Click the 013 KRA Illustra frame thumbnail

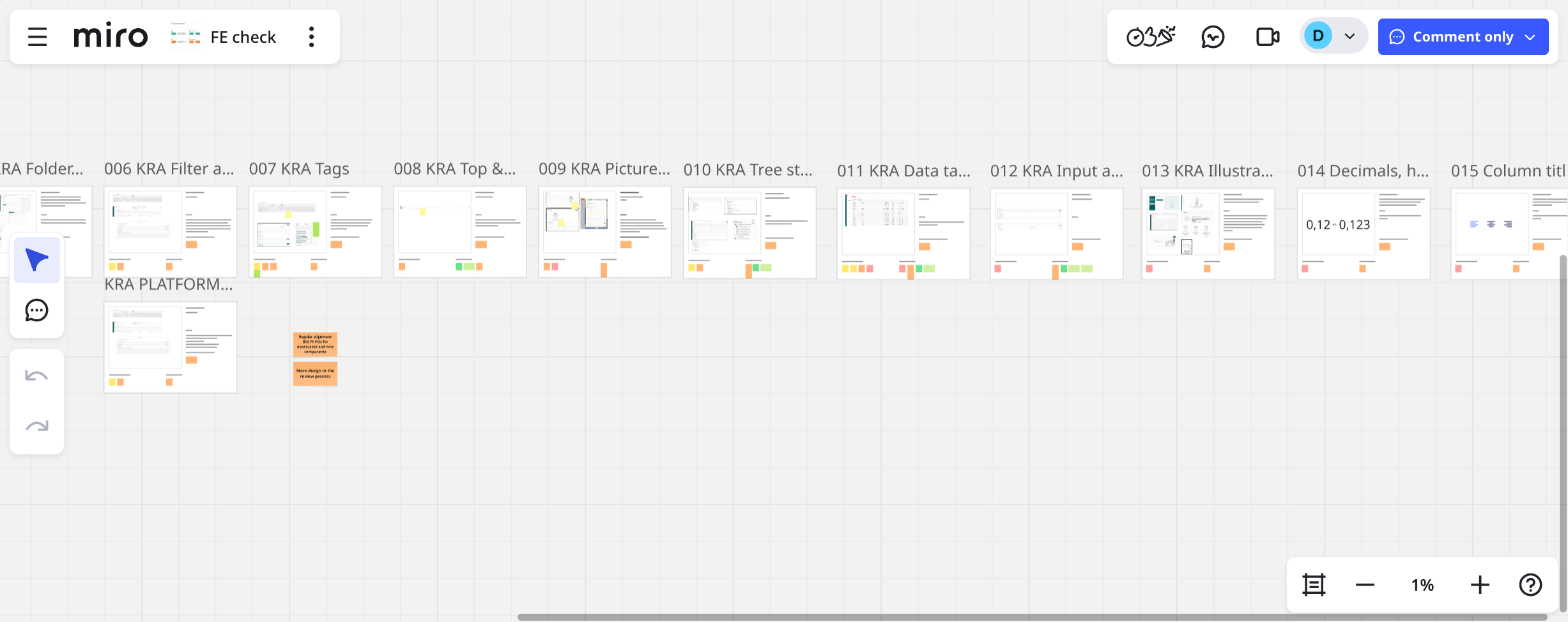point(1208,234)
